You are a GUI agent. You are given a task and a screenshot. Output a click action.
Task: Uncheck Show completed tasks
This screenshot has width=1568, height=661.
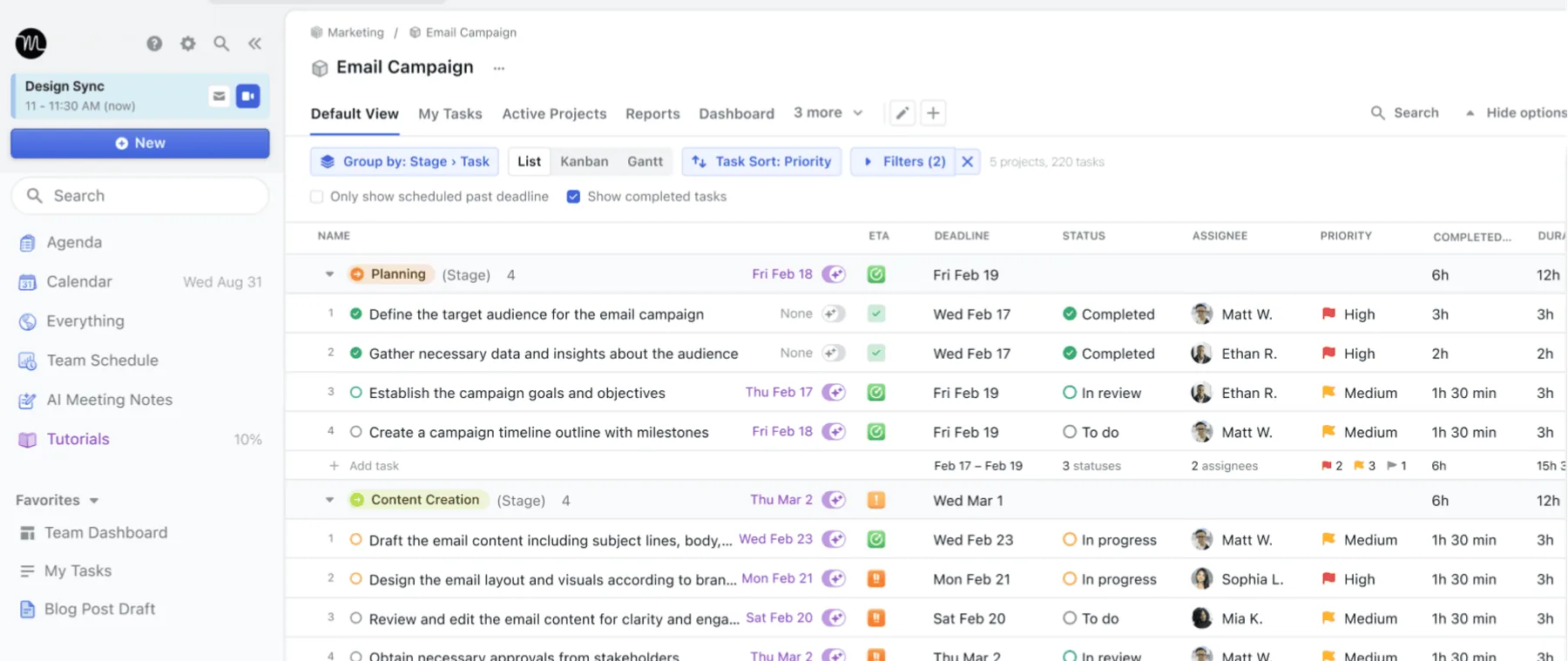(573, 197)
